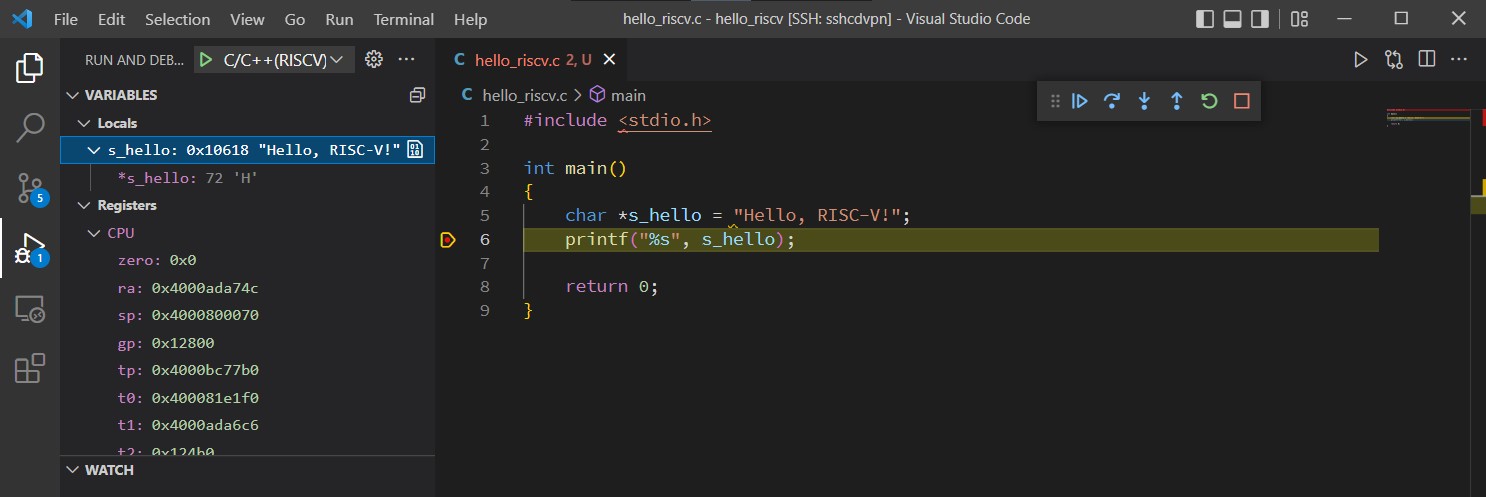This screenshot has height=497, width=1486.
Task: Open the View menu
Action: tap(247, 19)
